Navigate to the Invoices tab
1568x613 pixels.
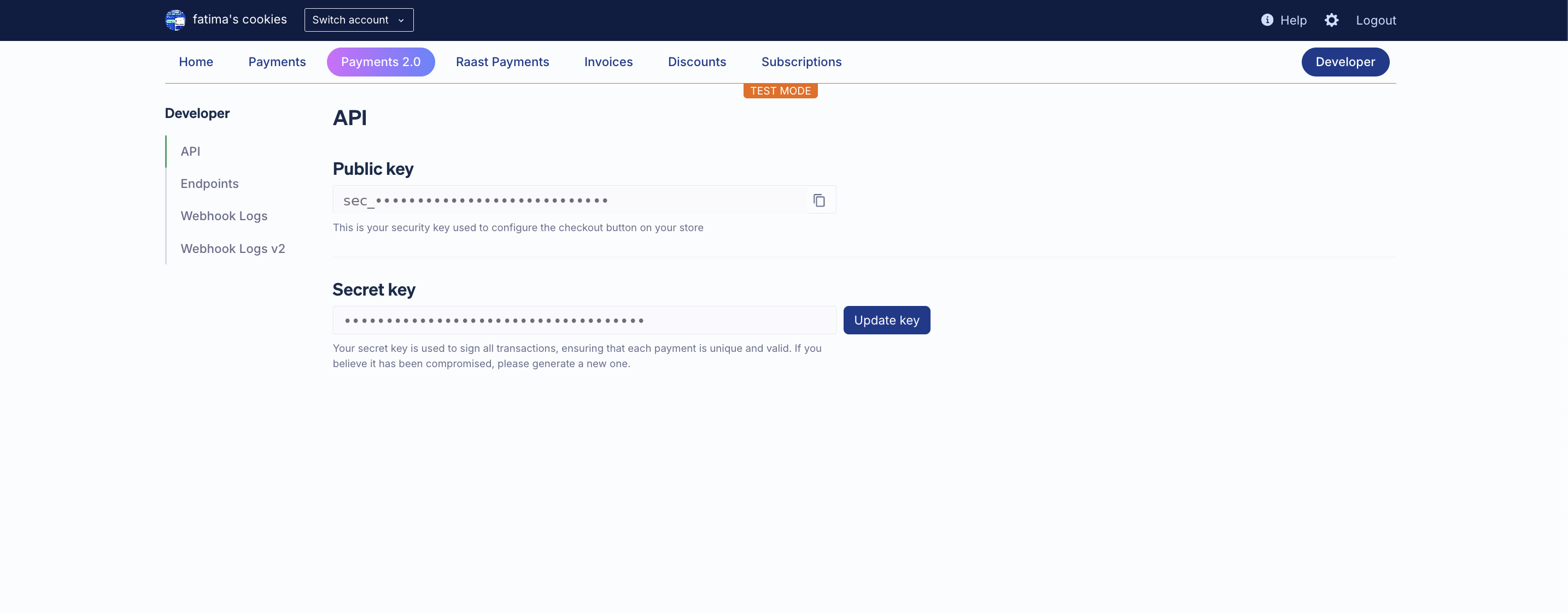pos(608,62)
